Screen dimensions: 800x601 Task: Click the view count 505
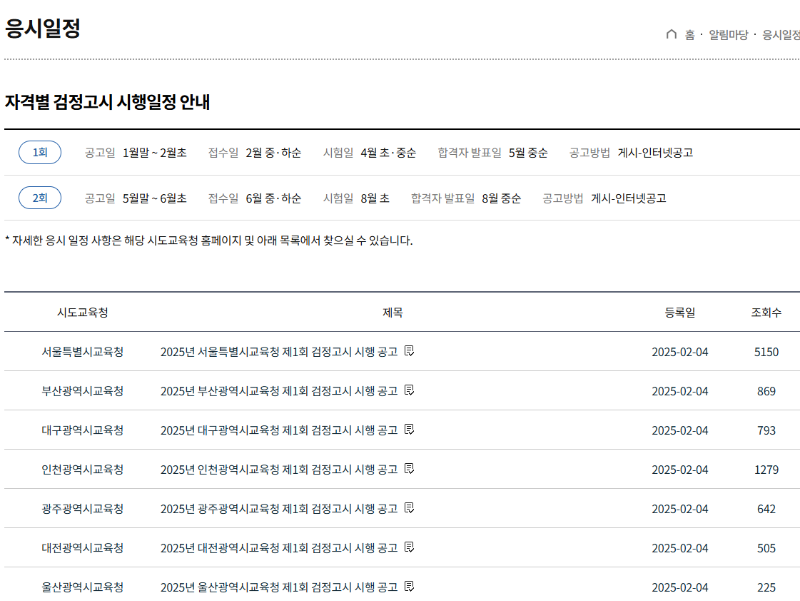766,548
